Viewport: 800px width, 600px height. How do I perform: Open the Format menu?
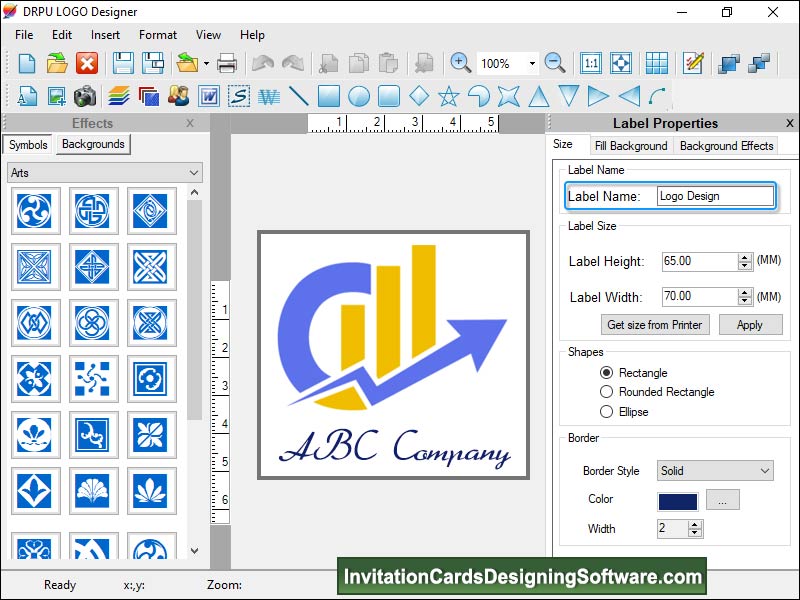point(158,35)
